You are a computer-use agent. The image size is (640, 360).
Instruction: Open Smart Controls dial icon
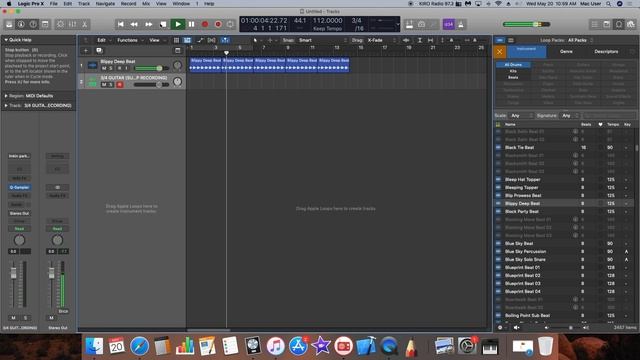tap(60, 24)
